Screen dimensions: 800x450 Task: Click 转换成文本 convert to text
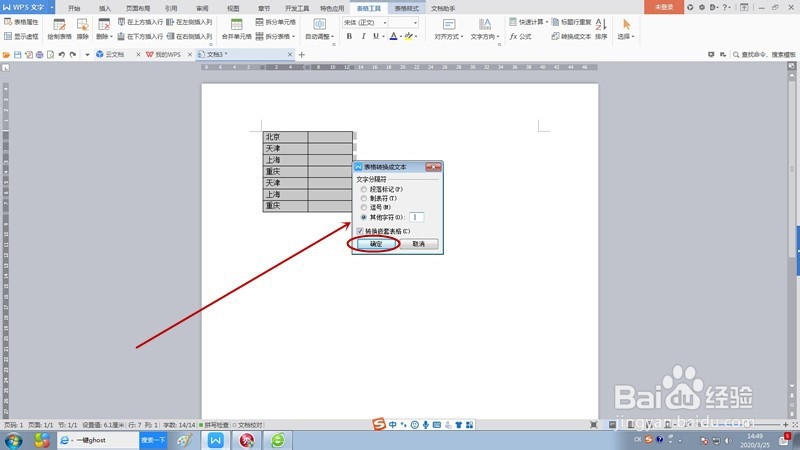click(x=571, y=36)
